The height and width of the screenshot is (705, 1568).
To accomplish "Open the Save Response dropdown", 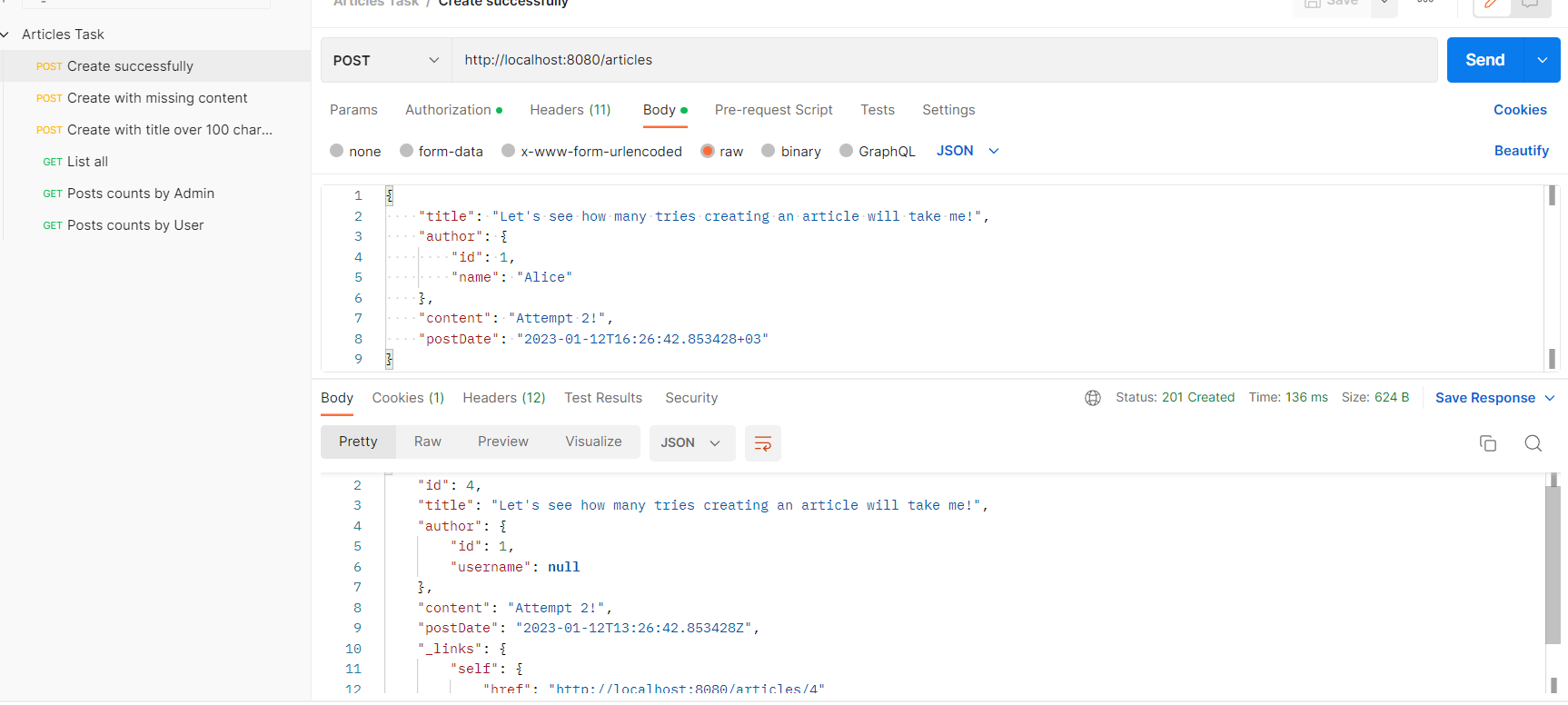I will (x=1495, y=398).
